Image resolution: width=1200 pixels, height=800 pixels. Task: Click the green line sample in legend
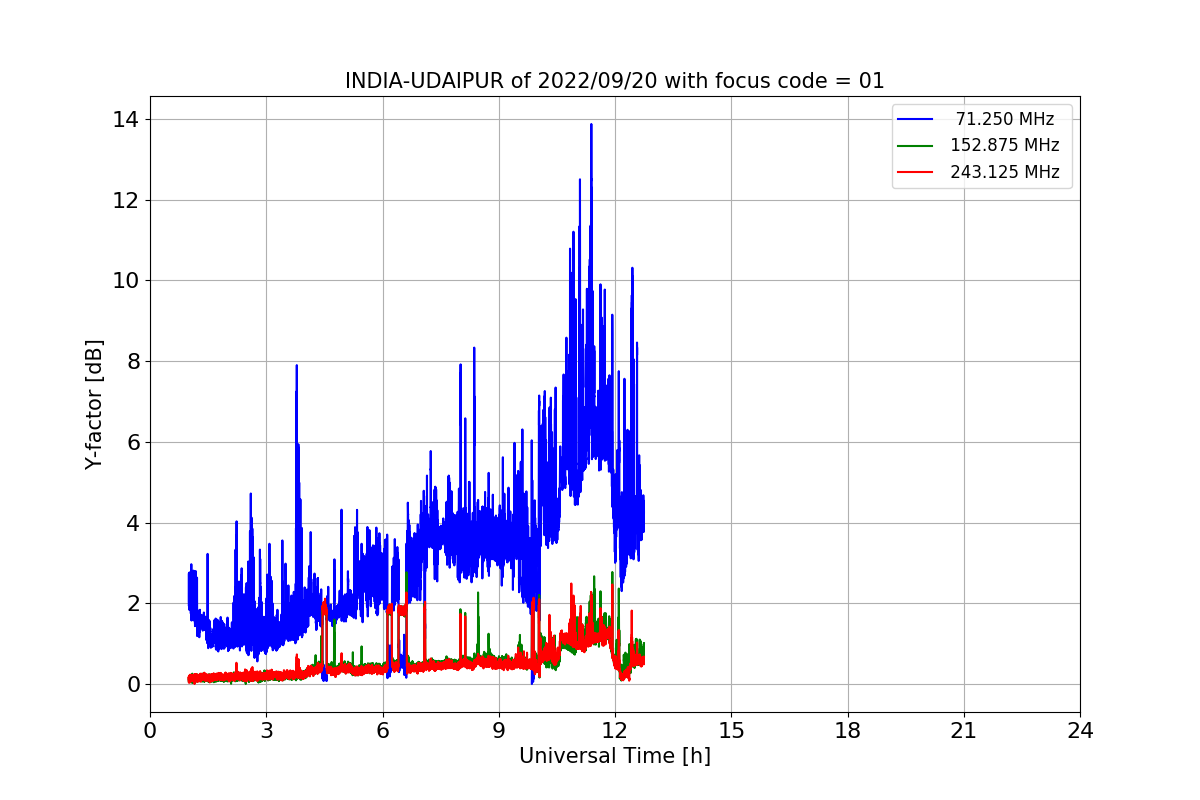coord(915,145)
